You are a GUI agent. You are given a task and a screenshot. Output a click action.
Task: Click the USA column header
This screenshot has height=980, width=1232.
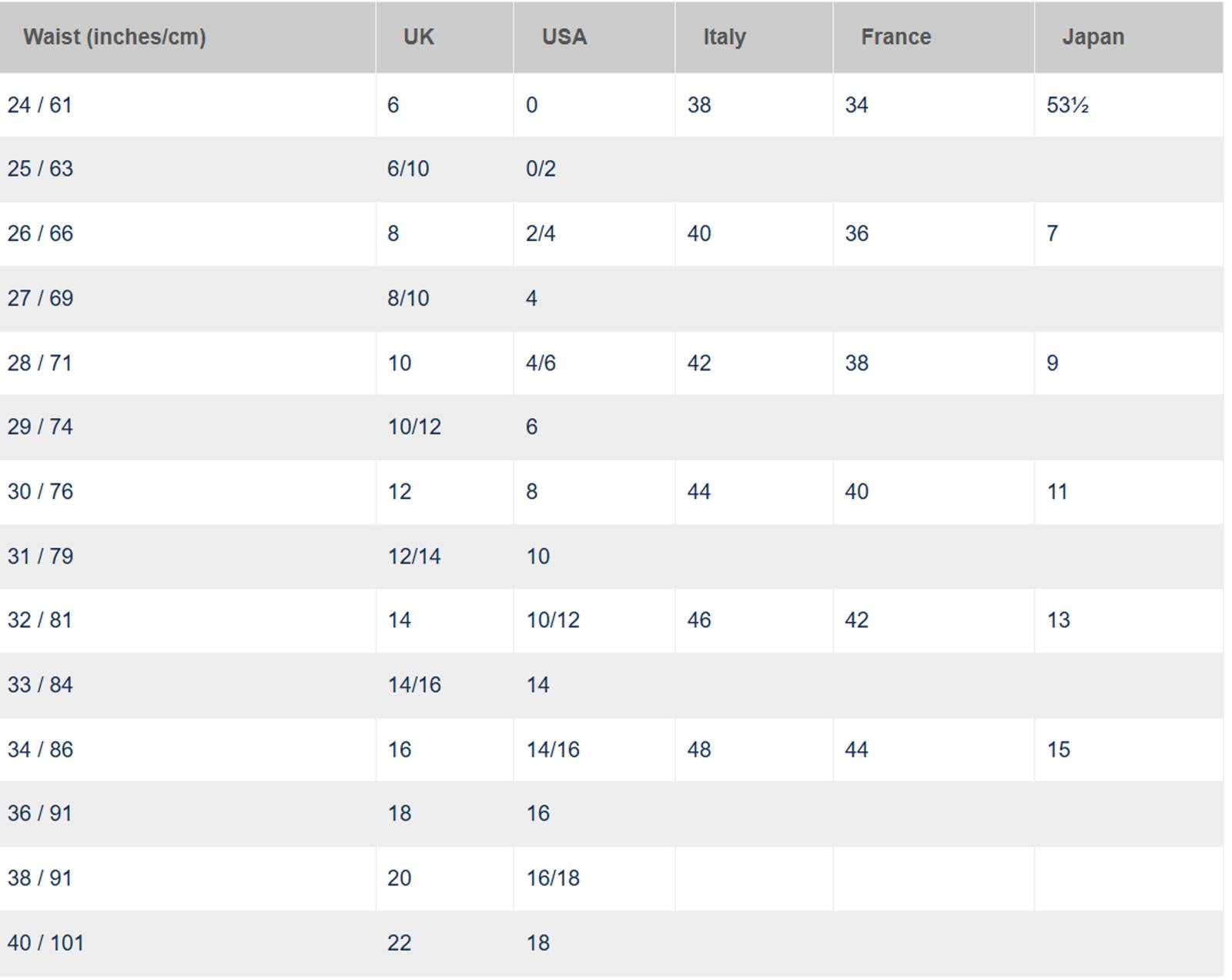564,37
